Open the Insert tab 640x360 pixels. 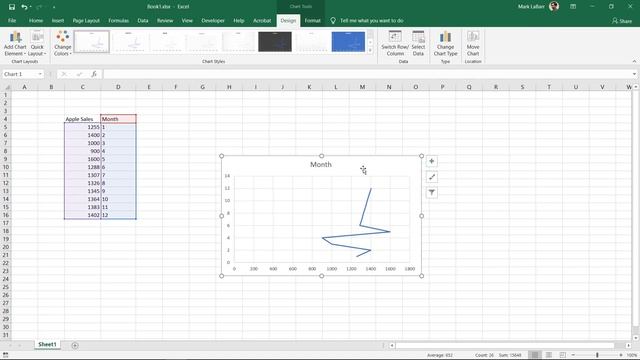(58, 20)
